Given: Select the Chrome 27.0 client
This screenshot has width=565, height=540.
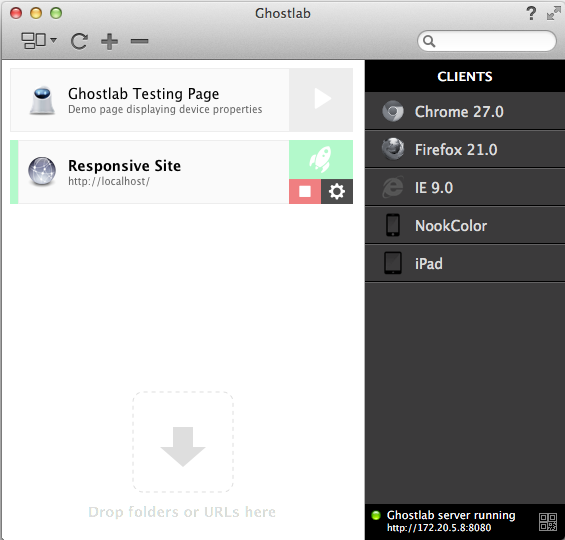Looking at the screenshot, I should pyautogui.click(x=465, y=111).
